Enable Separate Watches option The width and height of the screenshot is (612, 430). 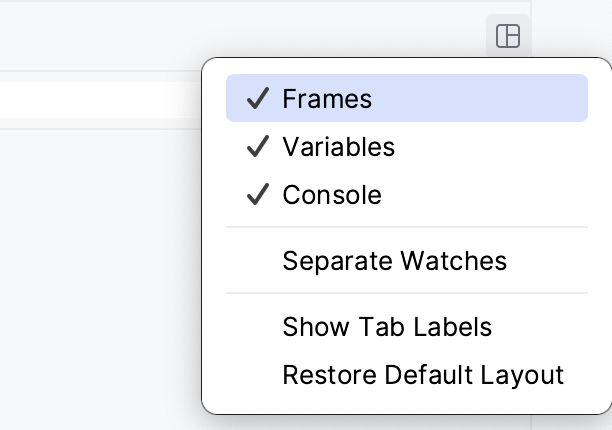click(394, 261)
